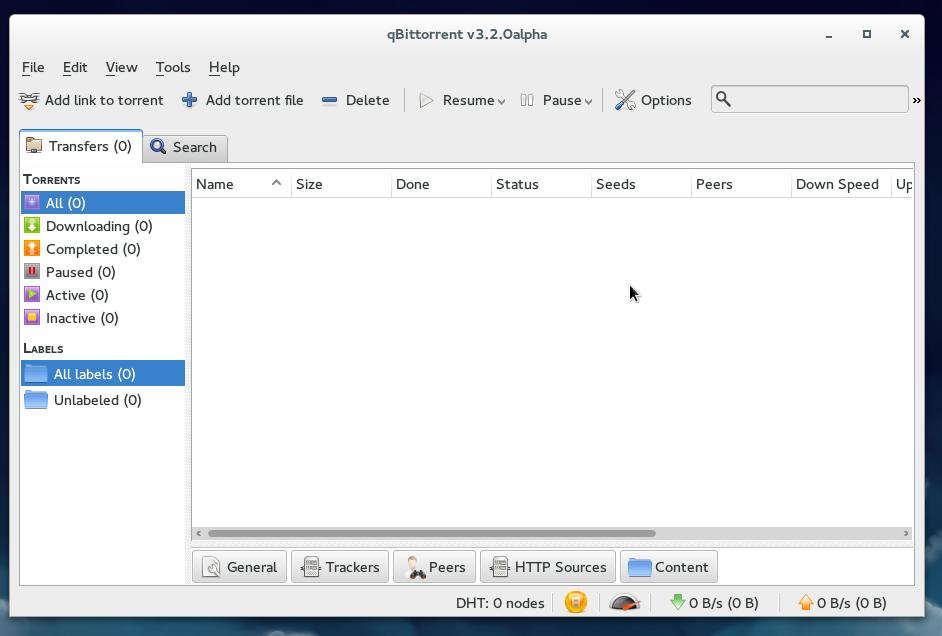The height and width of the screenshot is (636, 942).
Task: Click the yellow connection status icon
Action: (x=576, y=602)
